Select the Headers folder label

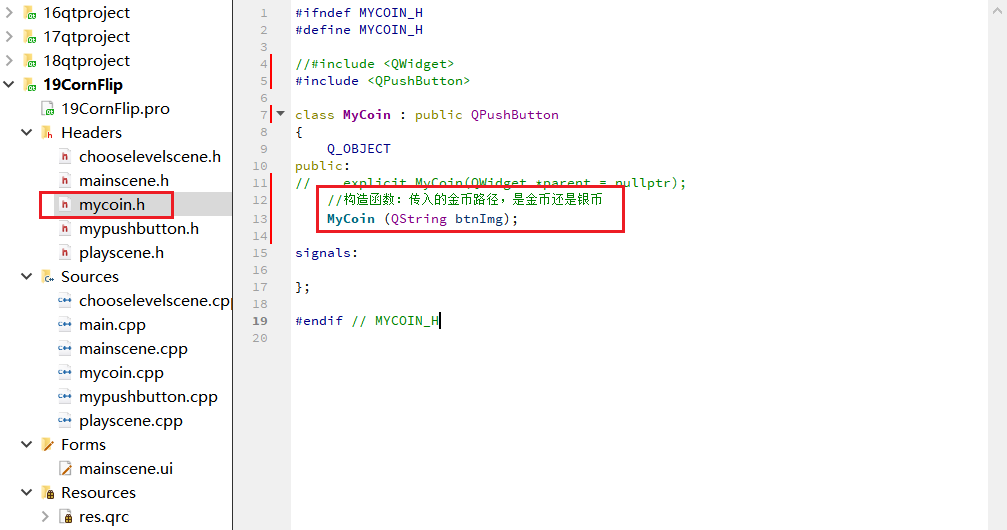click(x=91, y=132)
